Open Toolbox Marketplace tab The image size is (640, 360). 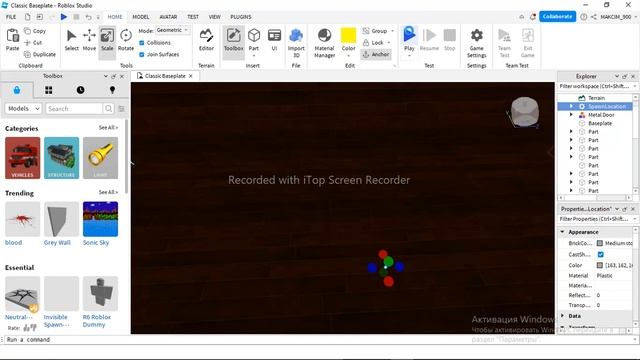(17, 90)
